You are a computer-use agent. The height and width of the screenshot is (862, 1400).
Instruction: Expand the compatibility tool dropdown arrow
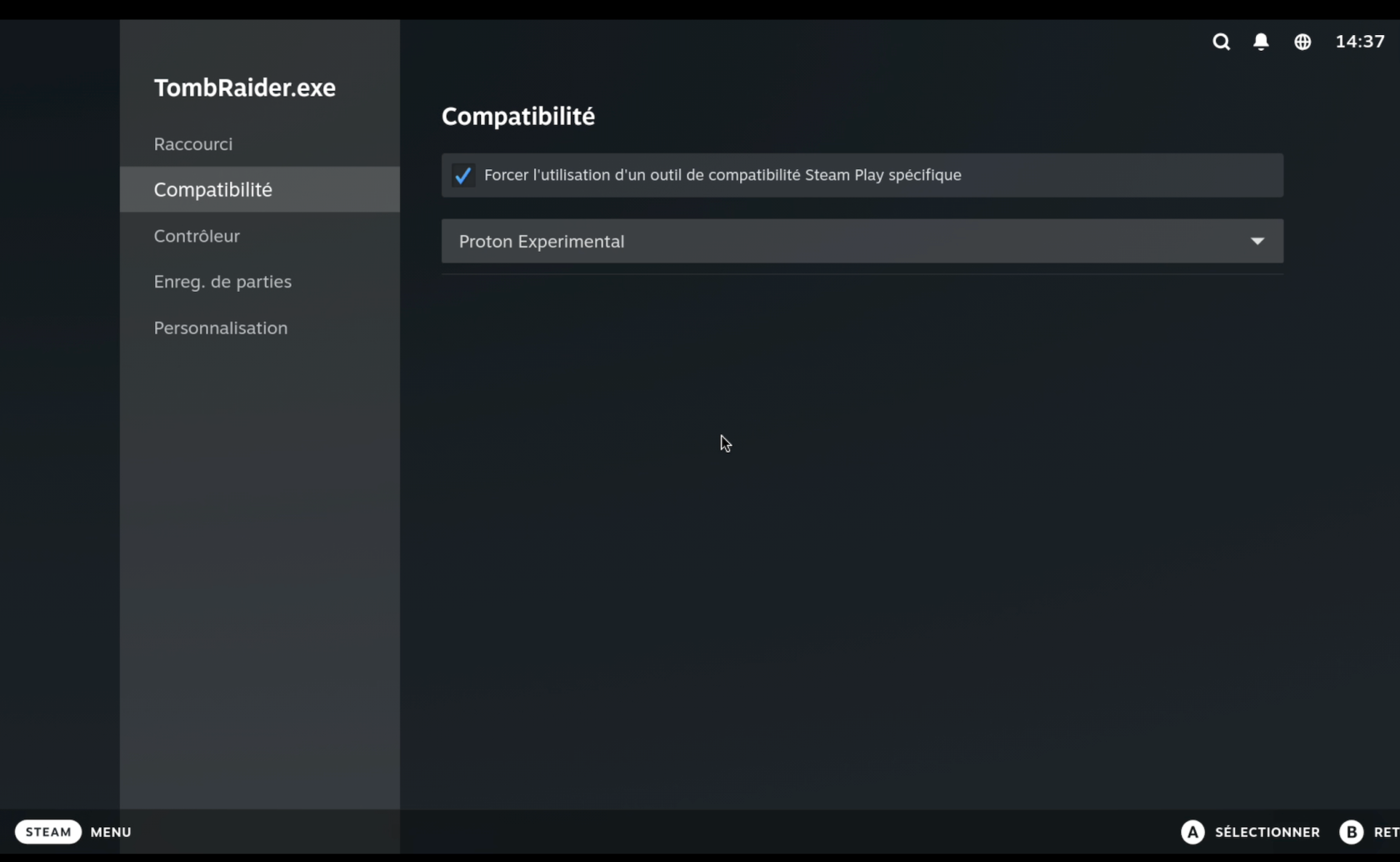[1257, 241]
